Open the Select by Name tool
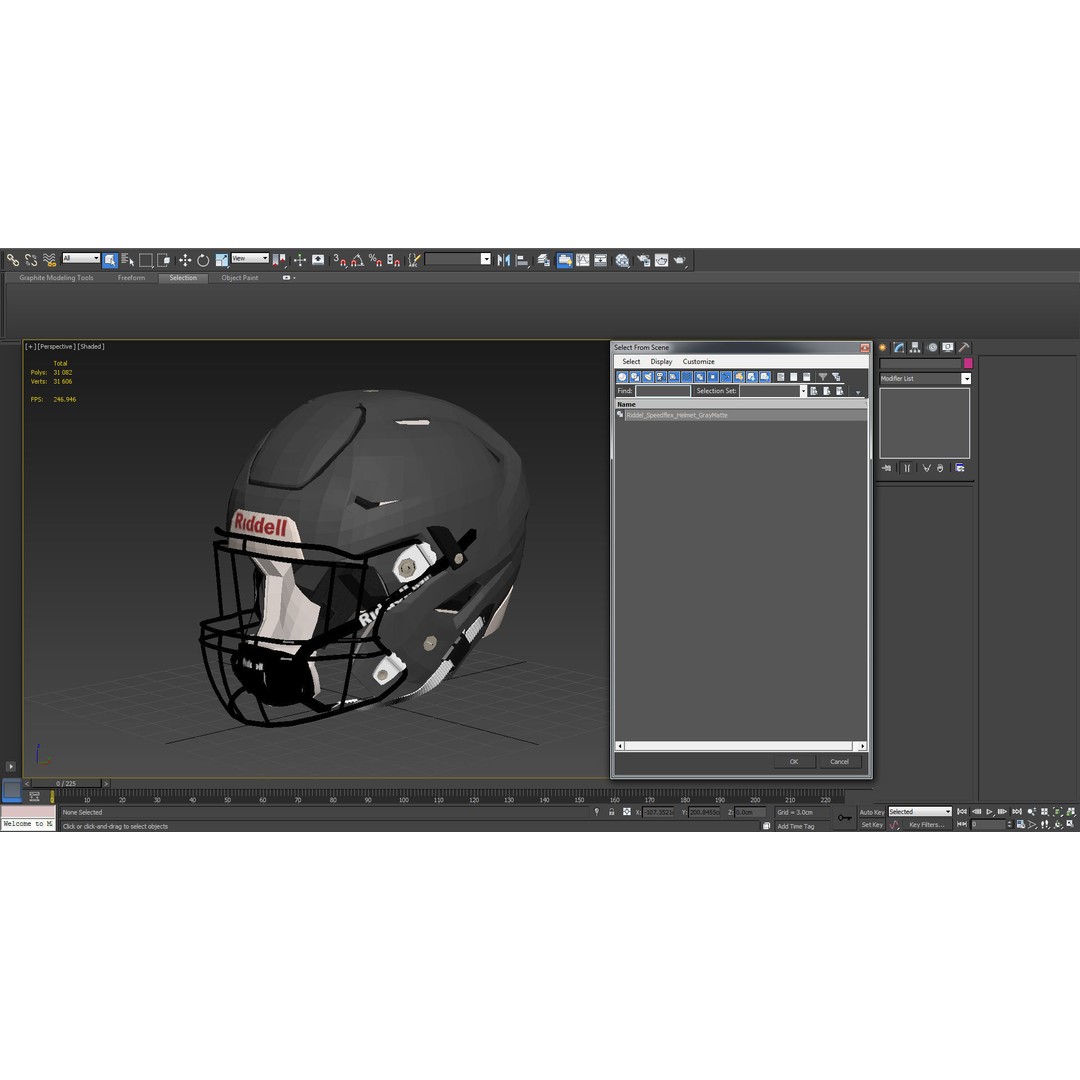This screenshot has width=1080, height=1080. [127, 260]
